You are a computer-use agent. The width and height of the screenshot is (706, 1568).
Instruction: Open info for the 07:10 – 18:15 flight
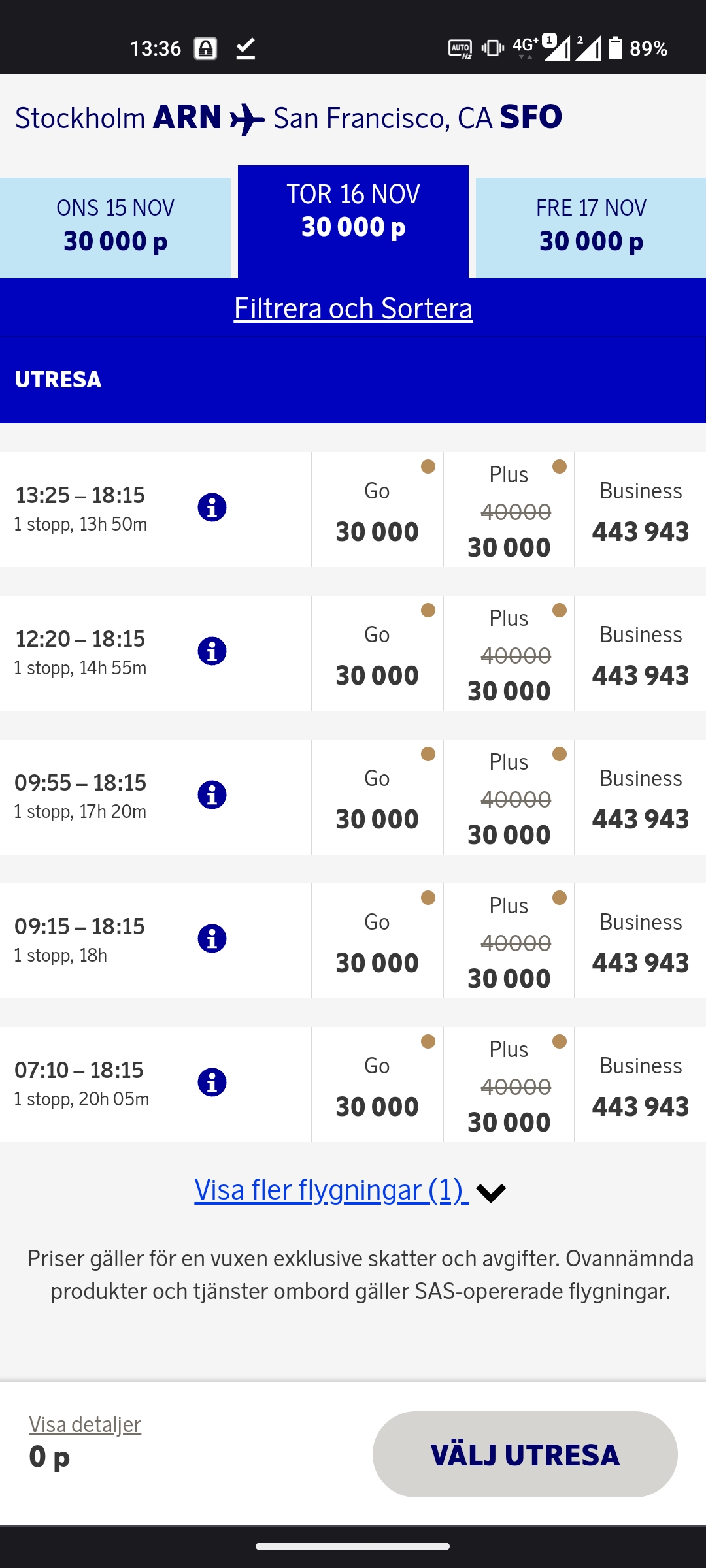point(212,1083)
